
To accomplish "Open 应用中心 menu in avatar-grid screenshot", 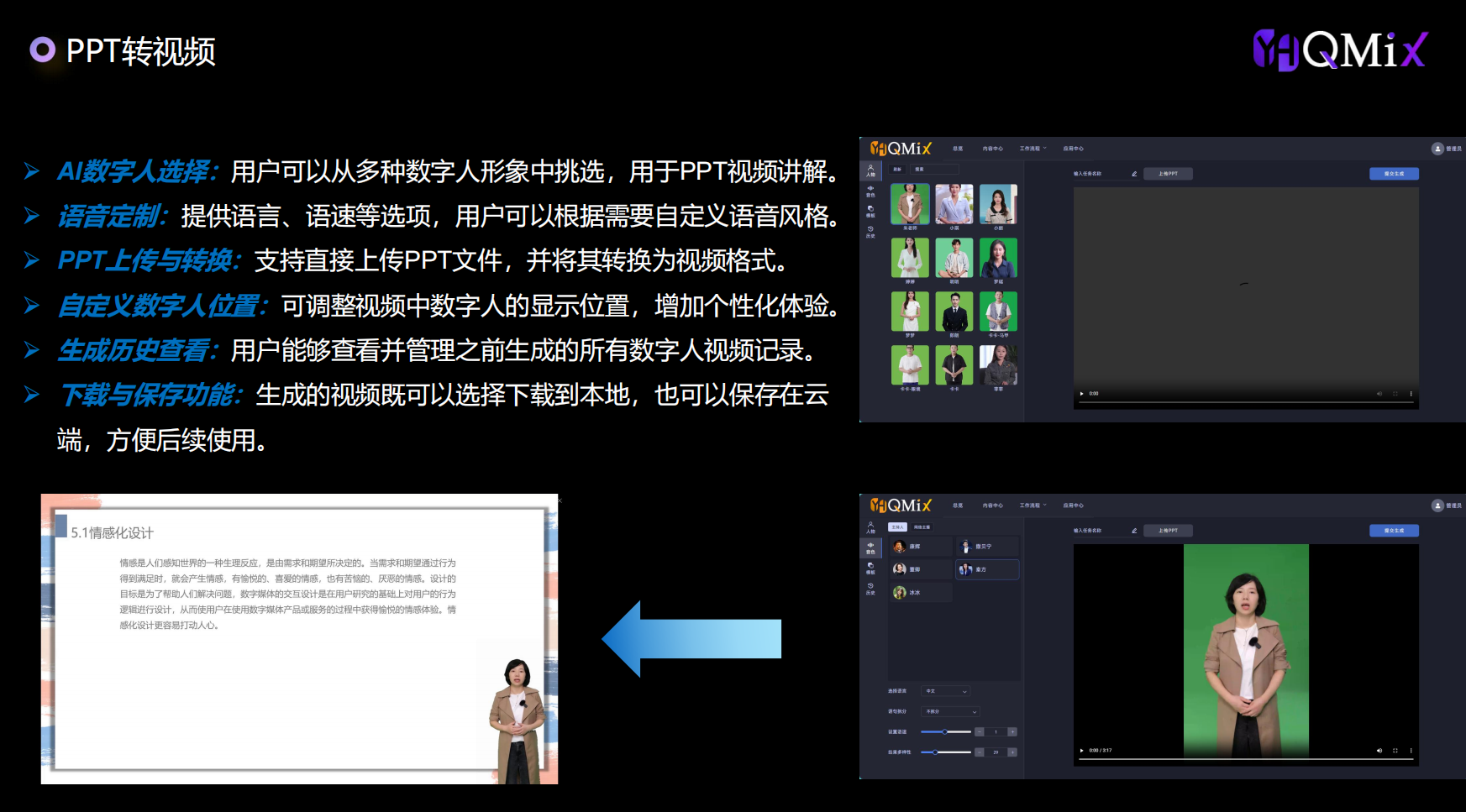I will coord(1073,149).
